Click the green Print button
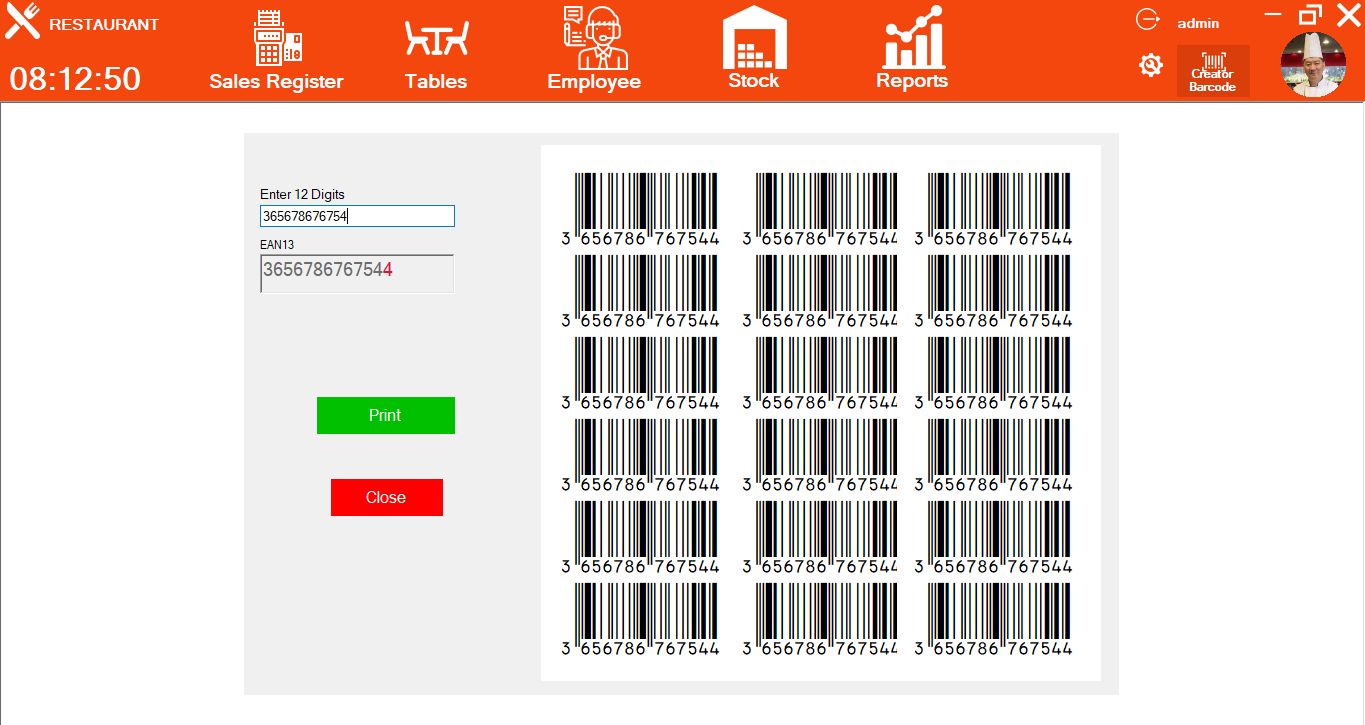1365x725 pixels. coord(386,415)
